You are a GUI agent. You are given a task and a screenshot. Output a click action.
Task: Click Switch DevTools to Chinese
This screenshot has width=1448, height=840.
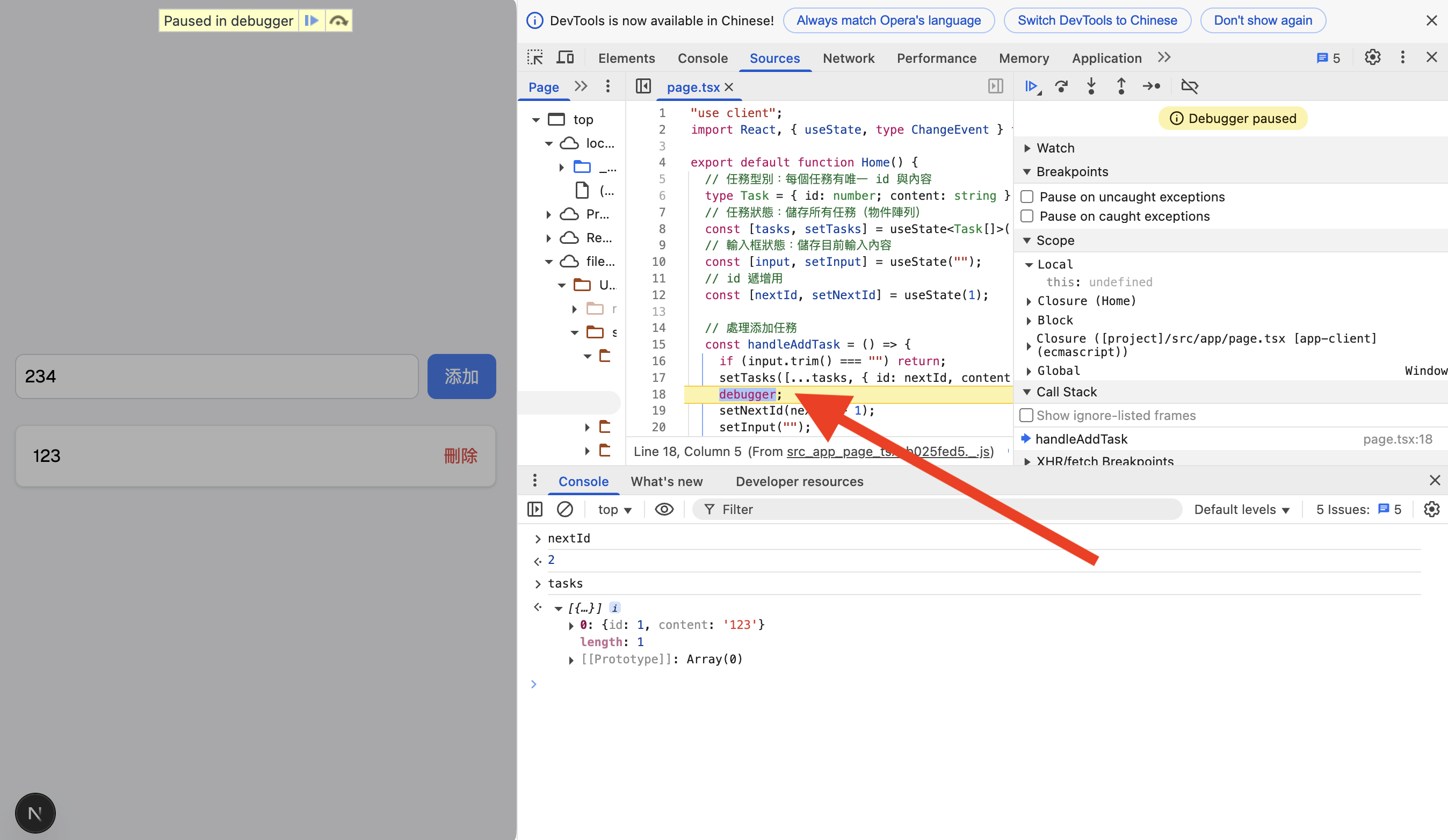click(1097, 21)
